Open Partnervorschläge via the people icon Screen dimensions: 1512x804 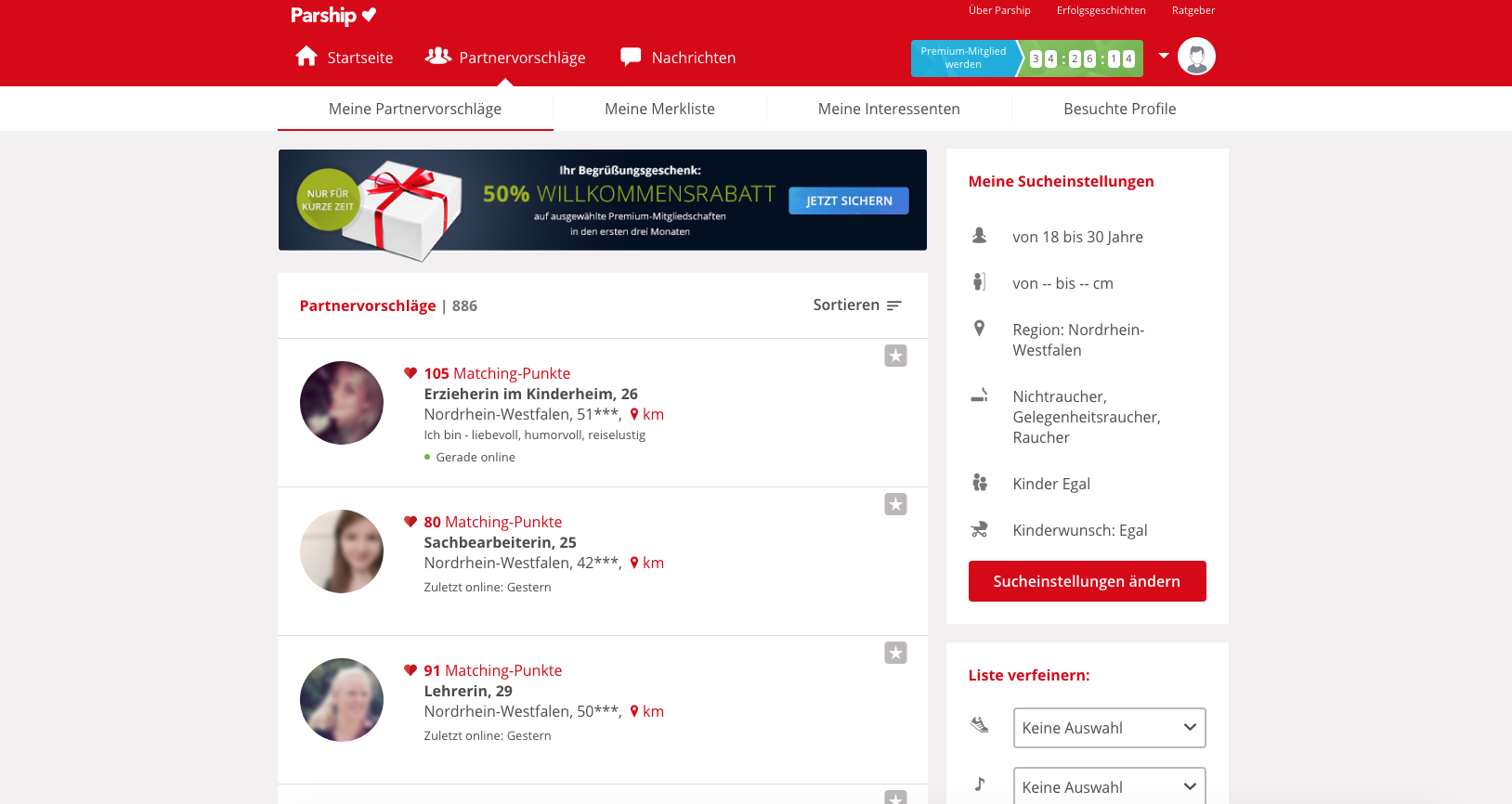point(437,56)
